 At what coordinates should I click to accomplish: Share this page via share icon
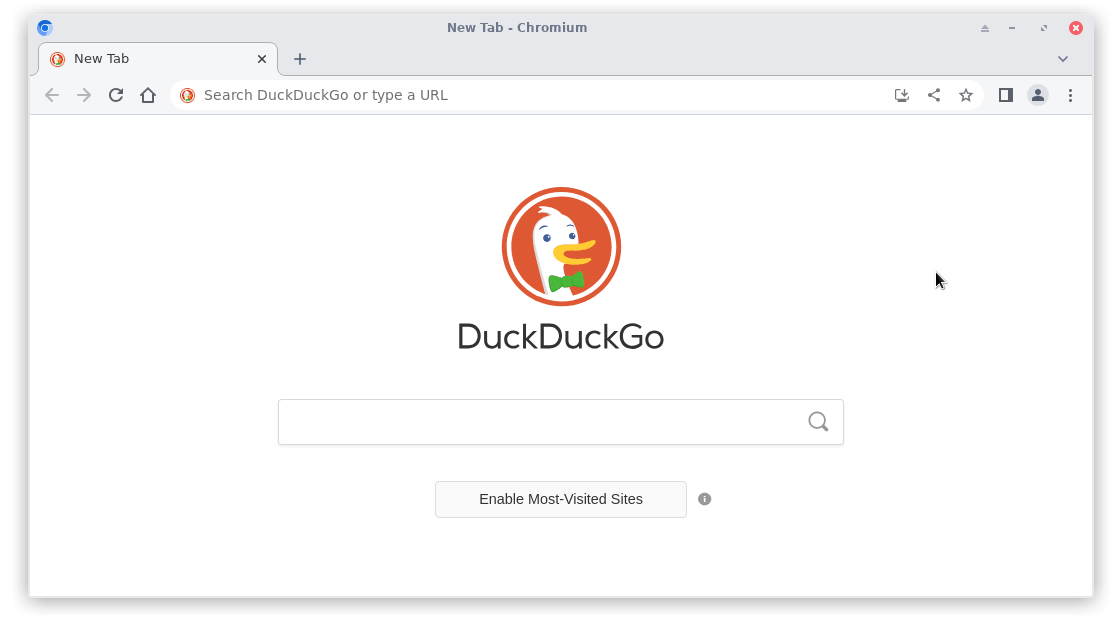[x=934, y=95]
